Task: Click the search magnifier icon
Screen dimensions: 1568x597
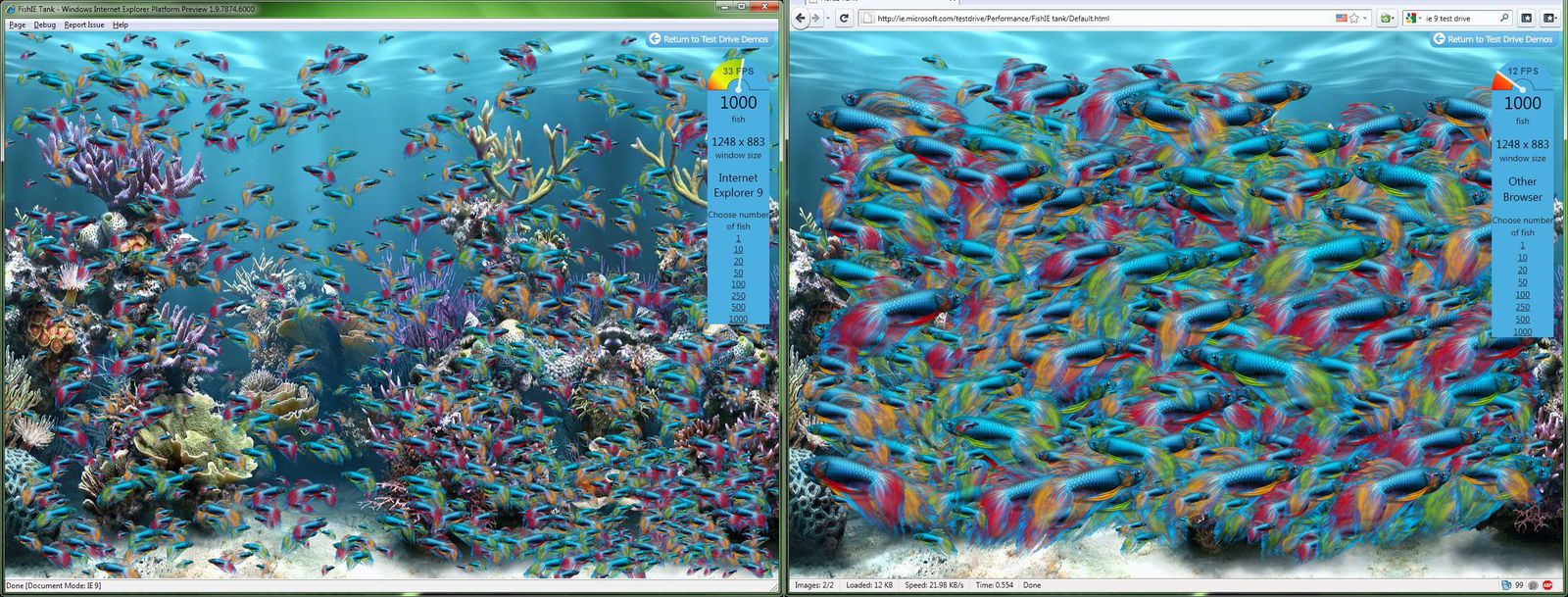Action: tap(1504, 19)
